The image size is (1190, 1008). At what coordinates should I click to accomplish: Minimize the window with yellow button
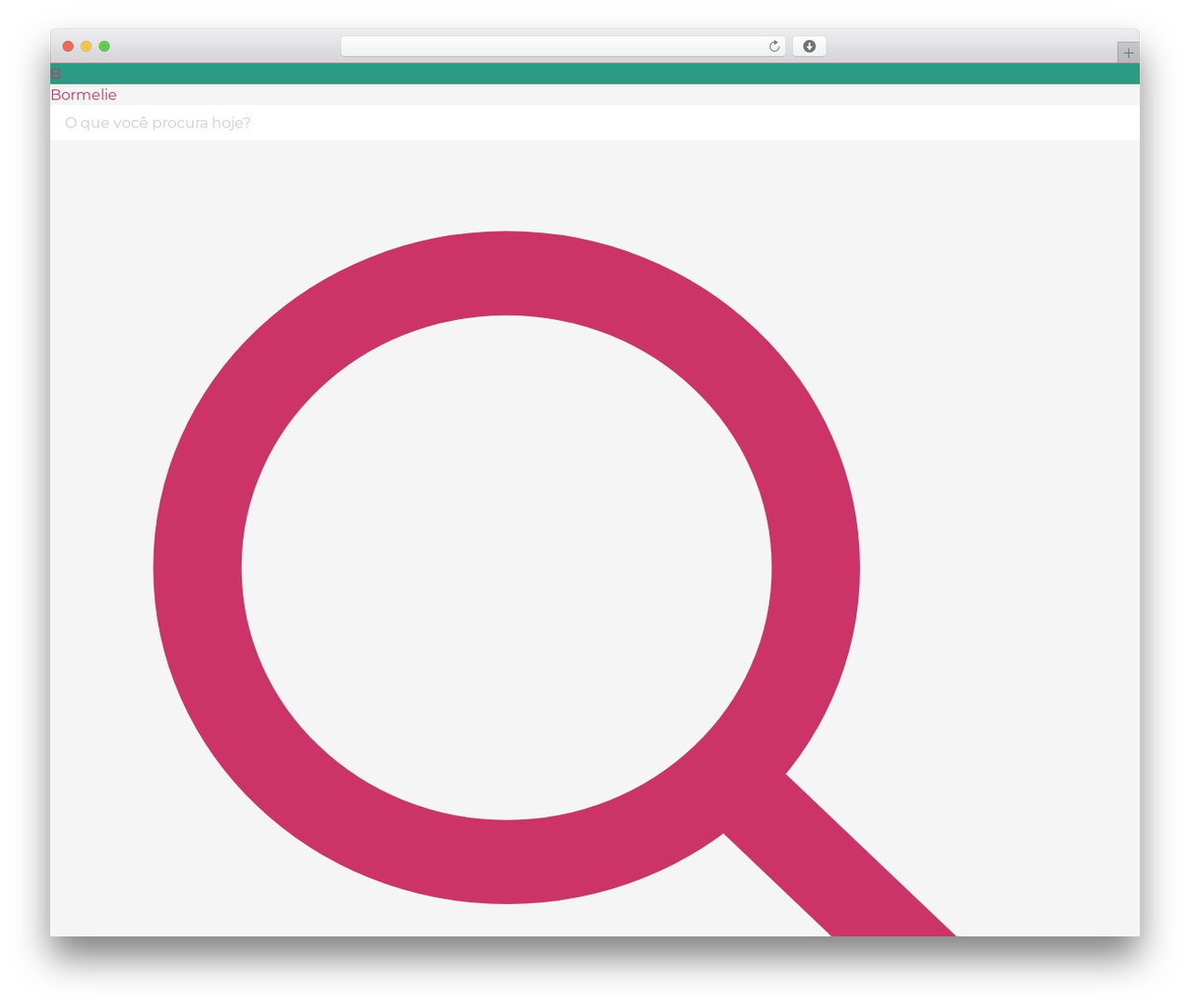coord(86,46)
